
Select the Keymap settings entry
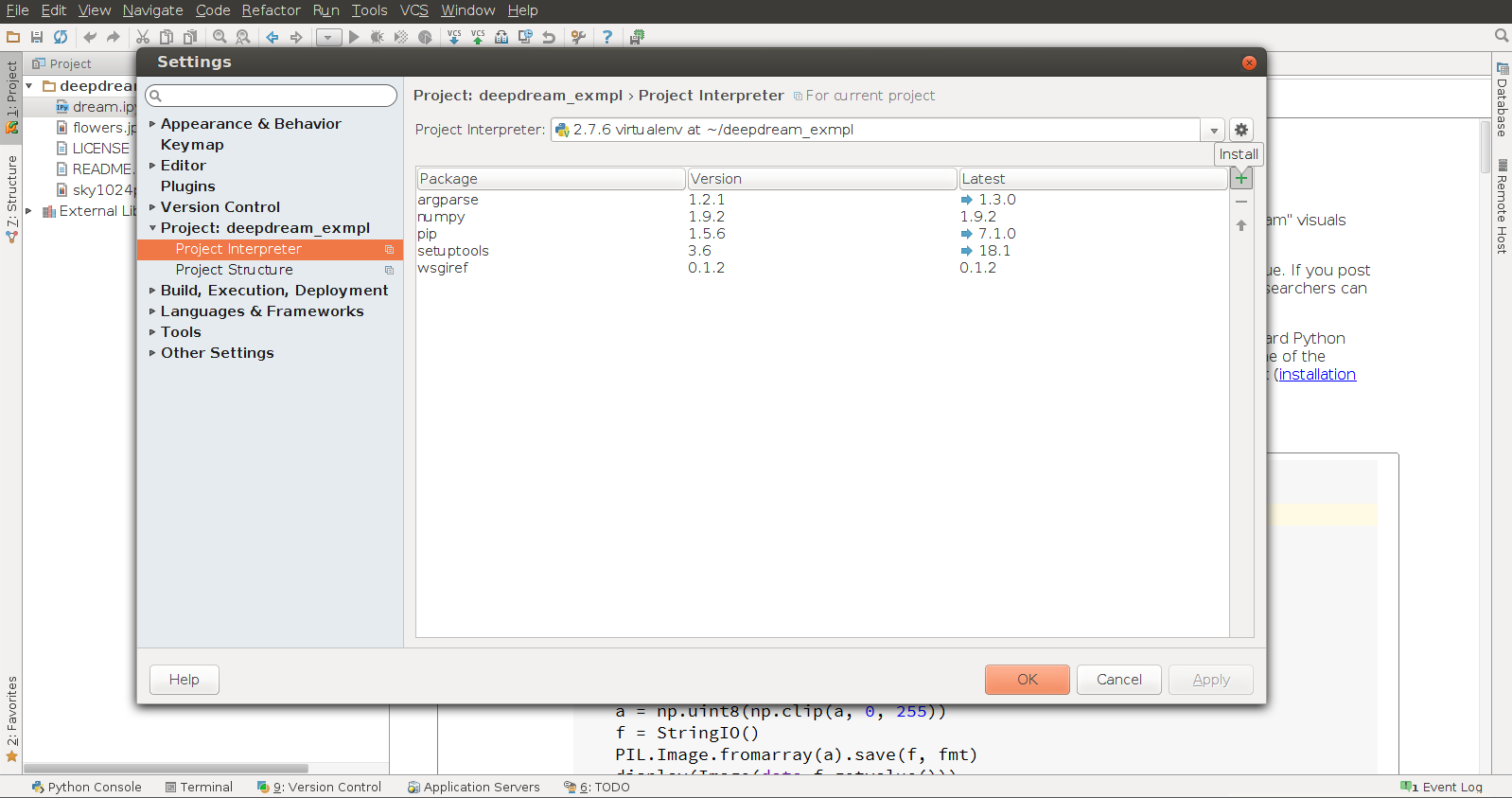tap(192, 145)
